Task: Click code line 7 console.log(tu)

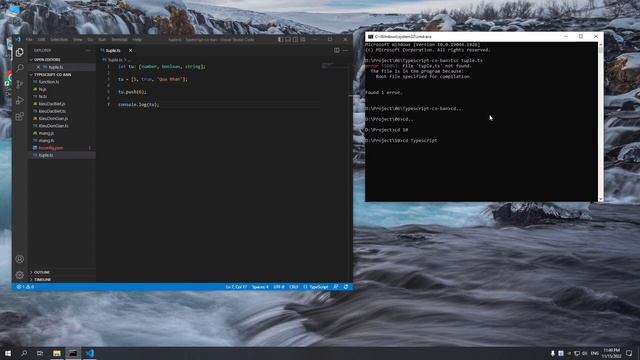Action: coord(139,104)
